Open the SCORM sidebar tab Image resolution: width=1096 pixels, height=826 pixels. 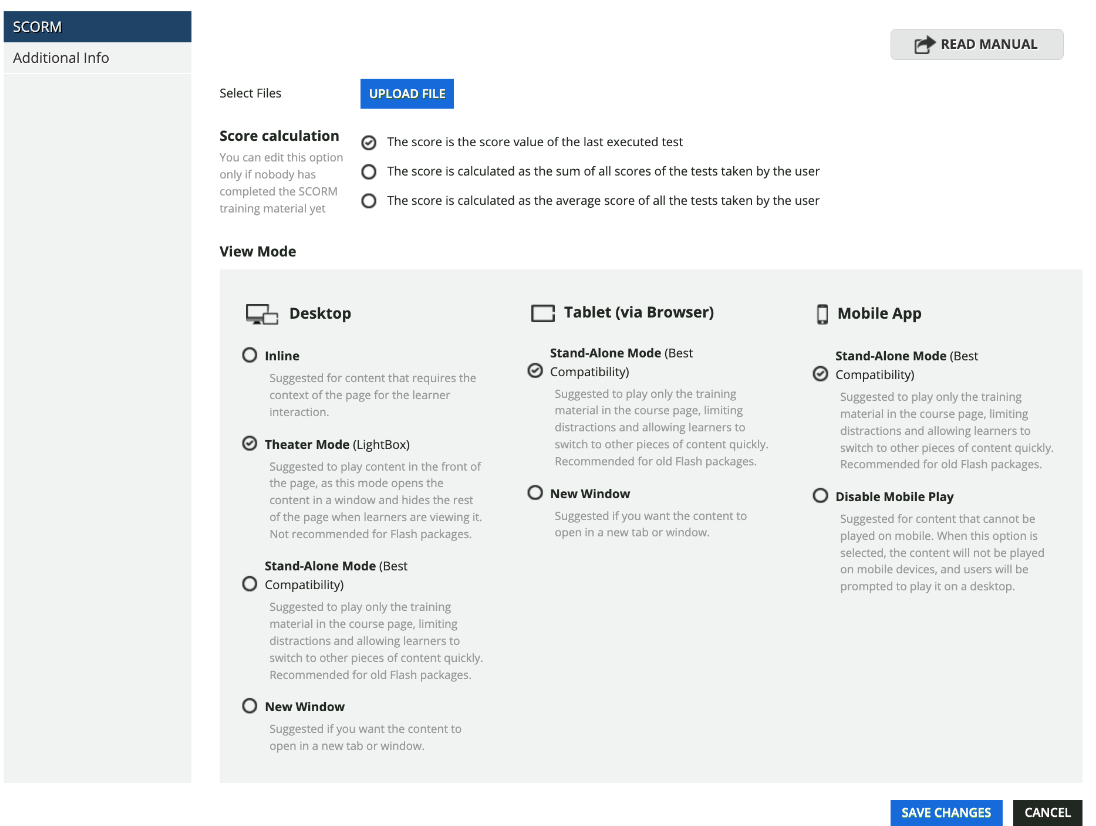97,27
